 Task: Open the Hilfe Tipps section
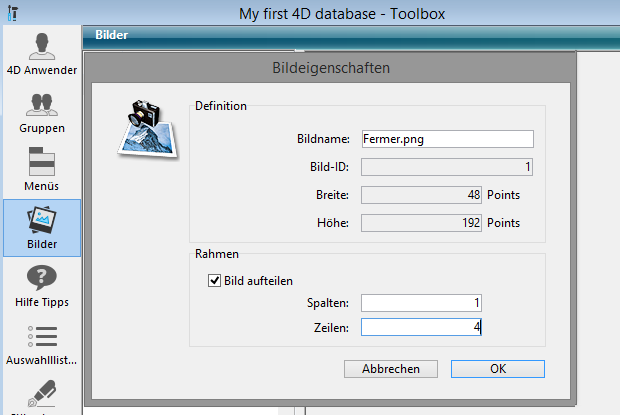(x=42, y=286)
